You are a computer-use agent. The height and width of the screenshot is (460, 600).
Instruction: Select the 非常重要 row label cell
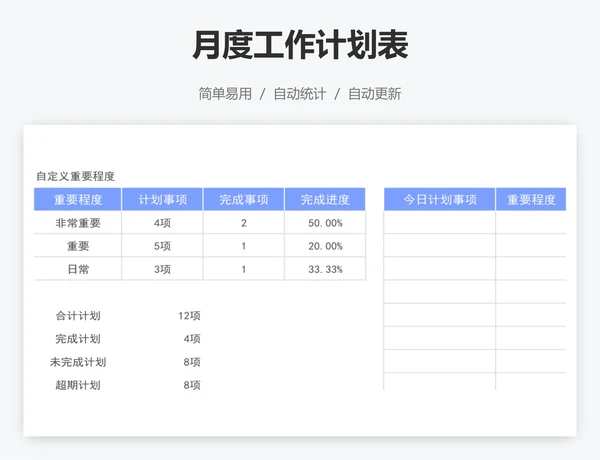[77, 223]
